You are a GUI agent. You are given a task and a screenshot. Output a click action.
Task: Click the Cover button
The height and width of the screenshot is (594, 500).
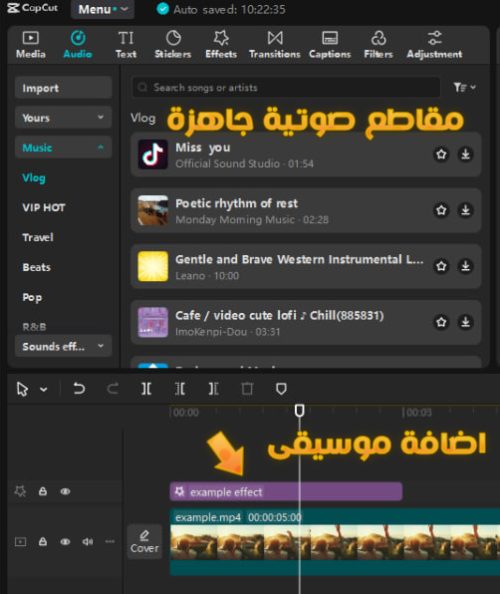coord(144,542)
